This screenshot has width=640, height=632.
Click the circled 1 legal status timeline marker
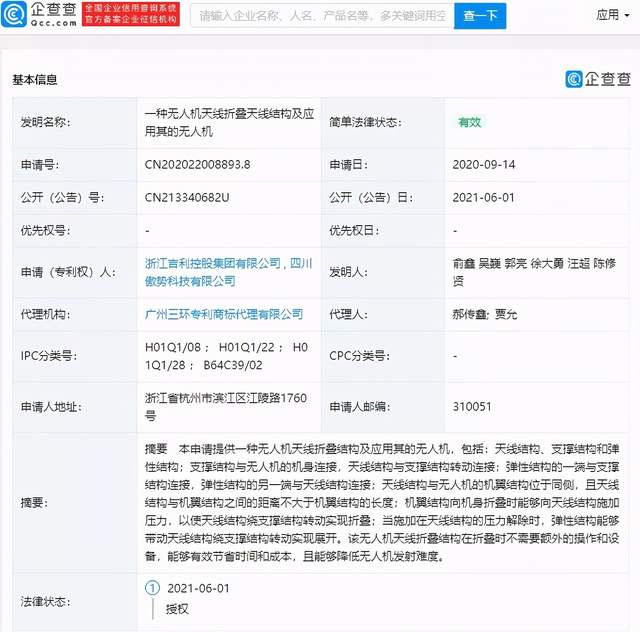(152, 588)
